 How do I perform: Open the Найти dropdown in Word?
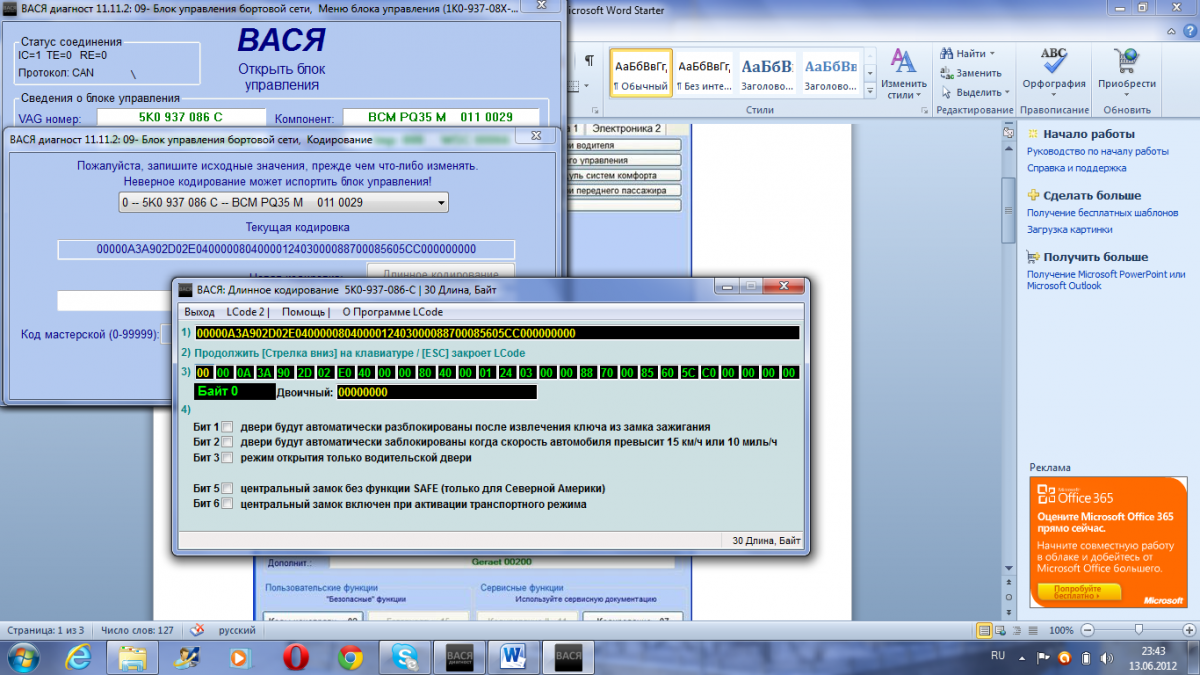point(969,53)
